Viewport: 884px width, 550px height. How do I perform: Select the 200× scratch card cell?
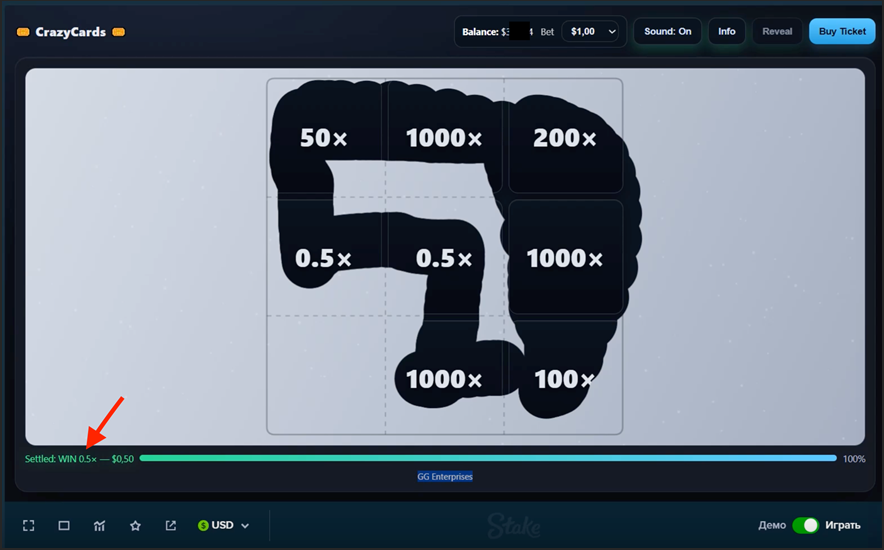[x=565, y=139]
